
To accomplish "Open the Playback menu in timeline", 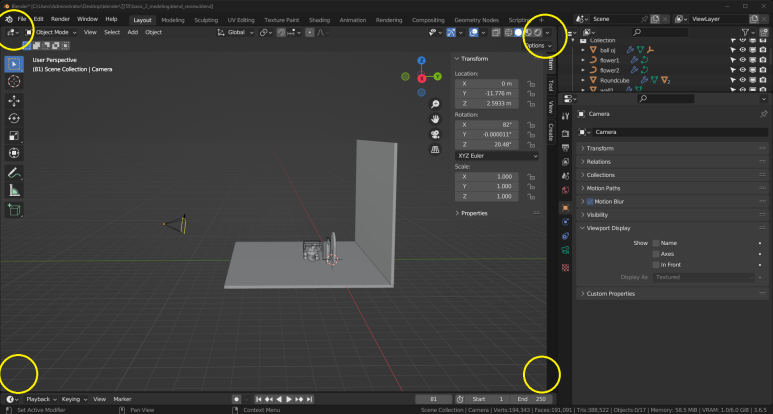I will tap(41, 399).
